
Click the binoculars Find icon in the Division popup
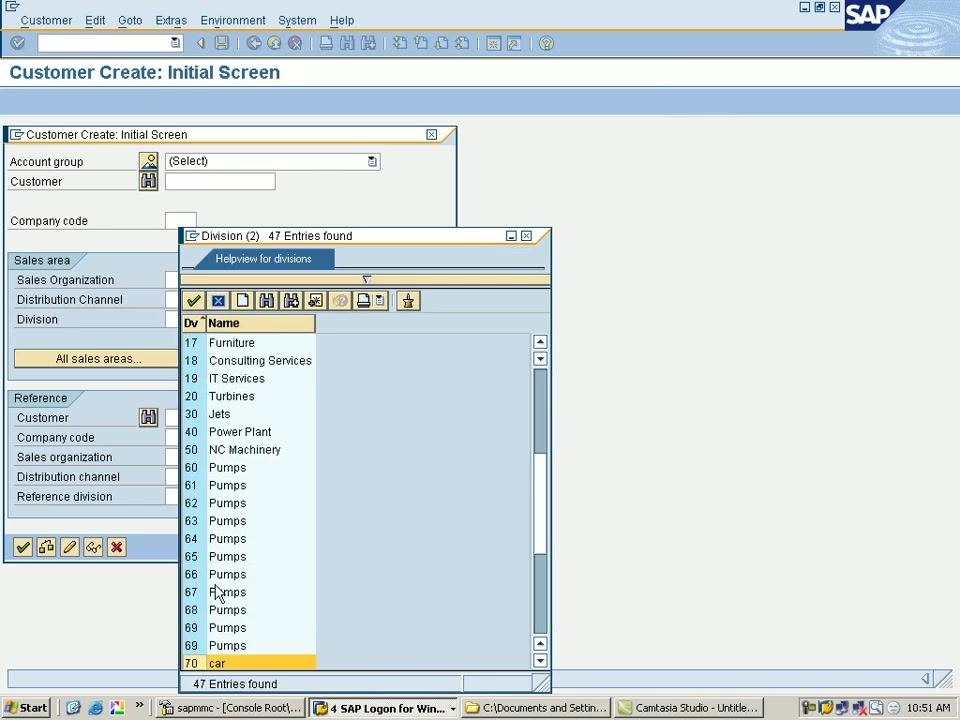266,301
